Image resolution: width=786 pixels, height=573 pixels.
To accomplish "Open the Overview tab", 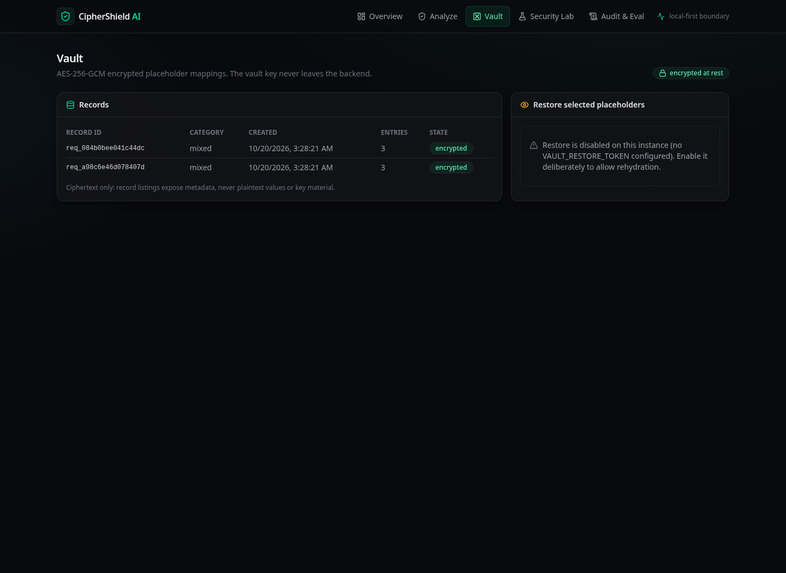I will pos(379,17).
